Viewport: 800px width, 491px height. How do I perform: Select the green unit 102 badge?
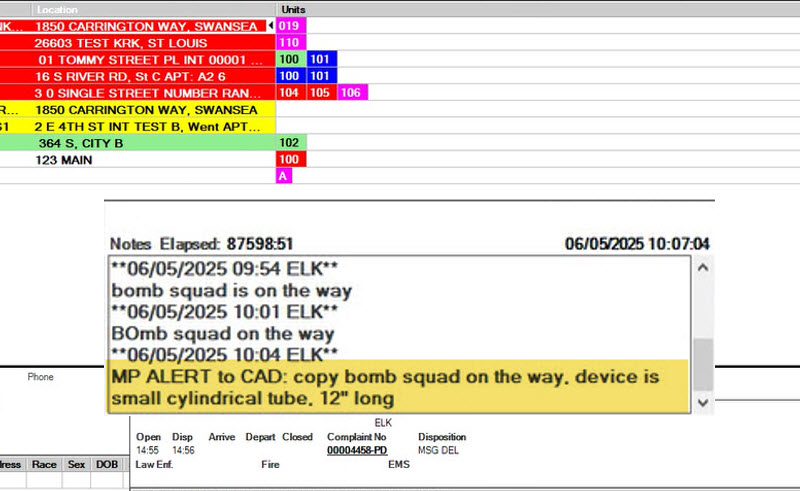pyautogui.click(x=290, y=143)
